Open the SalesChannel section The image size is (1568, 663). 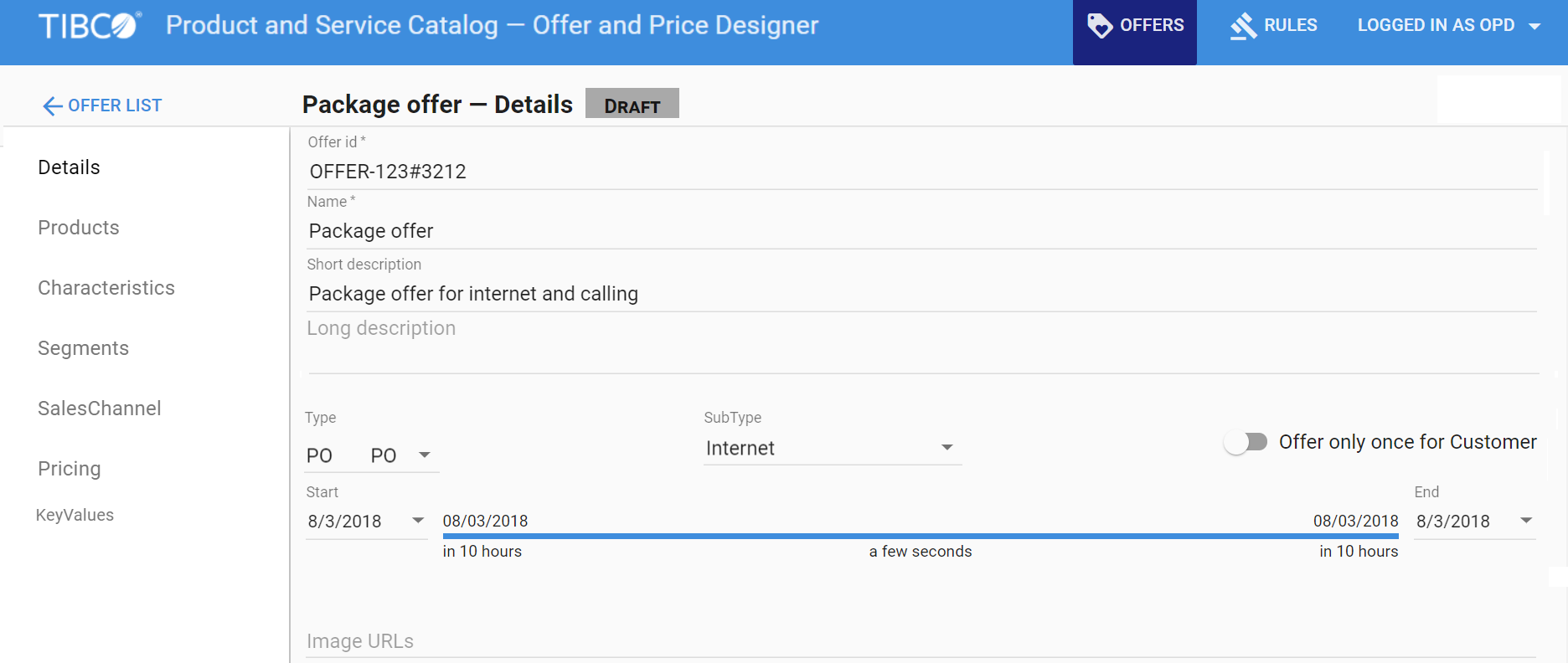click(100, 409)
